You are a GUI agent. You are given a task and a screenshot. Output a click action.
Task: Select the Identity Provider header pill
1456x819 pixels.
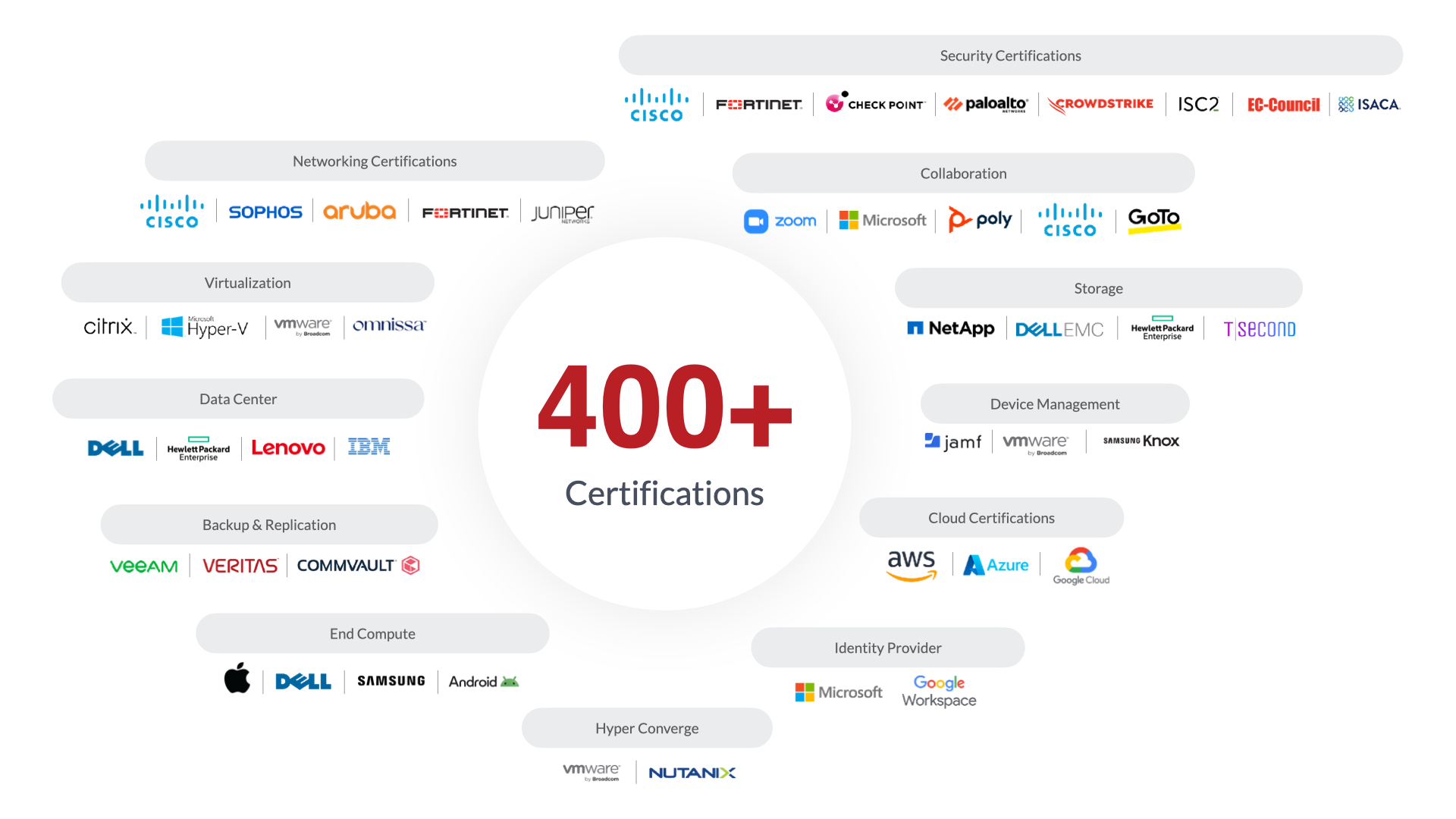point(887,648)
